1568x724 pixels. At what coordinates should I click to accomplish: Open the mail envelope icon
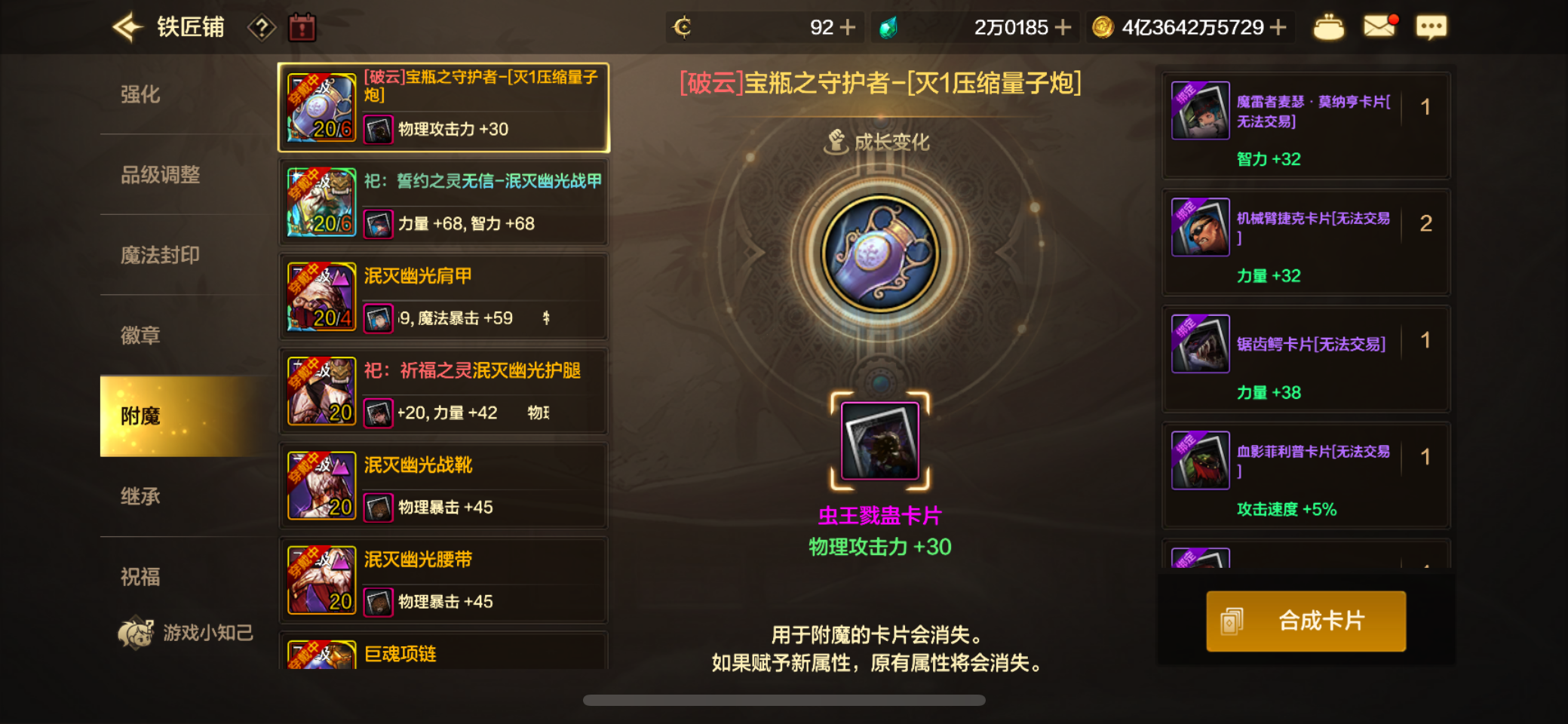1379,27
